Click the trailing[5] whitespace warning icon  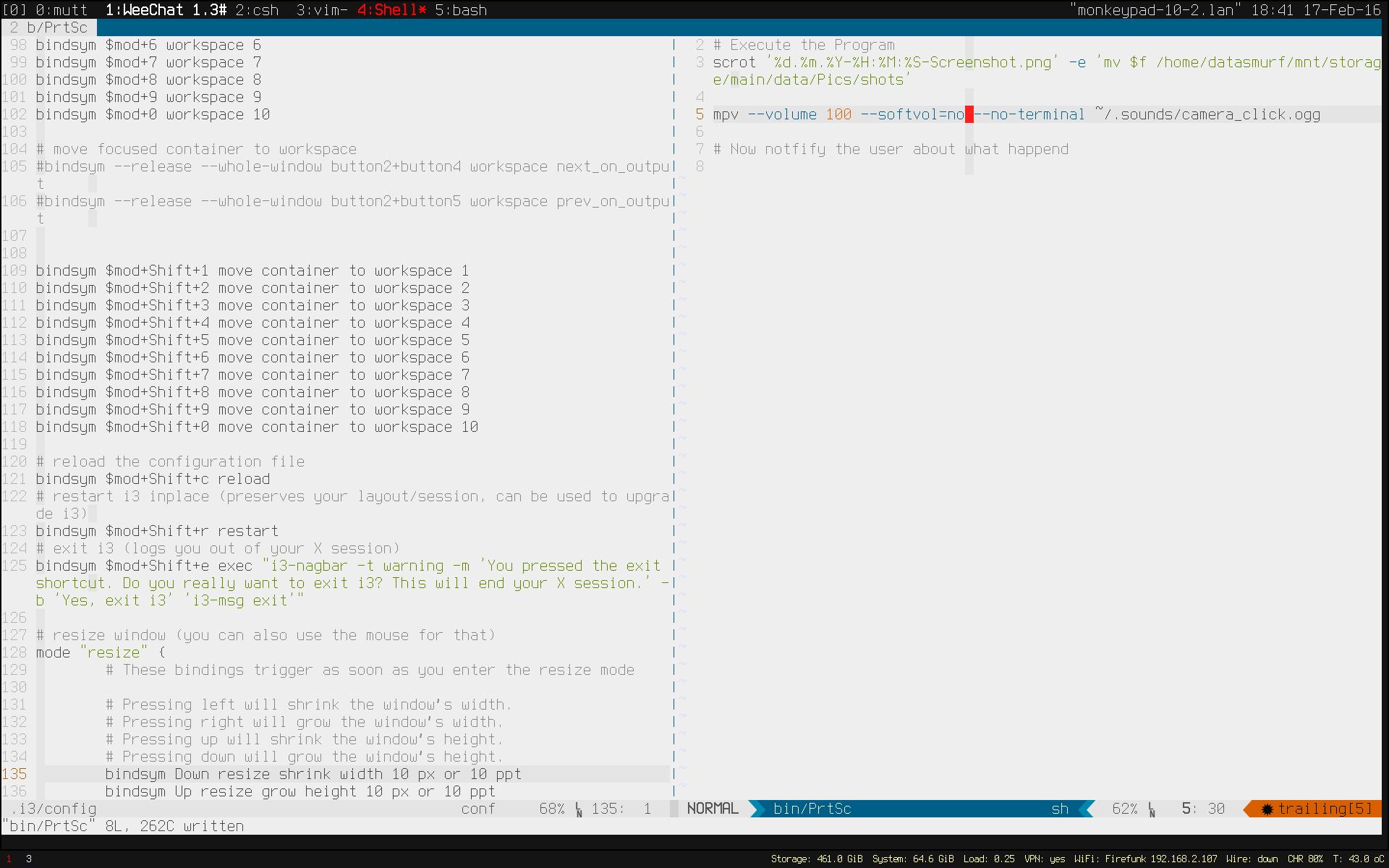1267,809
